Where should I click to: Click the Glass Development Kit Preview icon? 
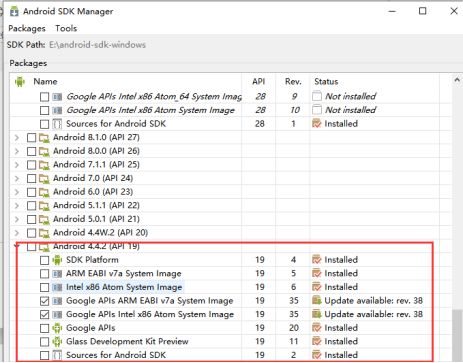click(x=57, y=342)
